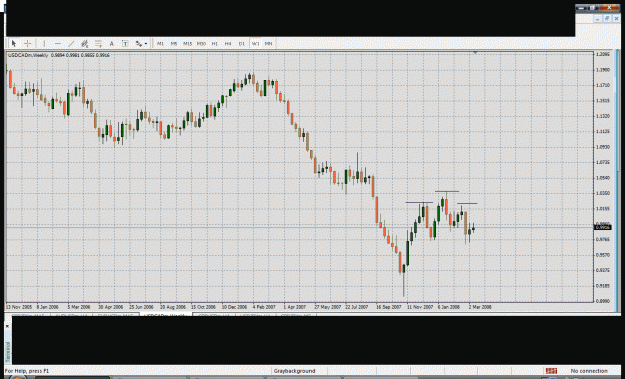The image size is (625, 379).
Task: Switch chart to M1 timeframe
Action: coord(160,43)
